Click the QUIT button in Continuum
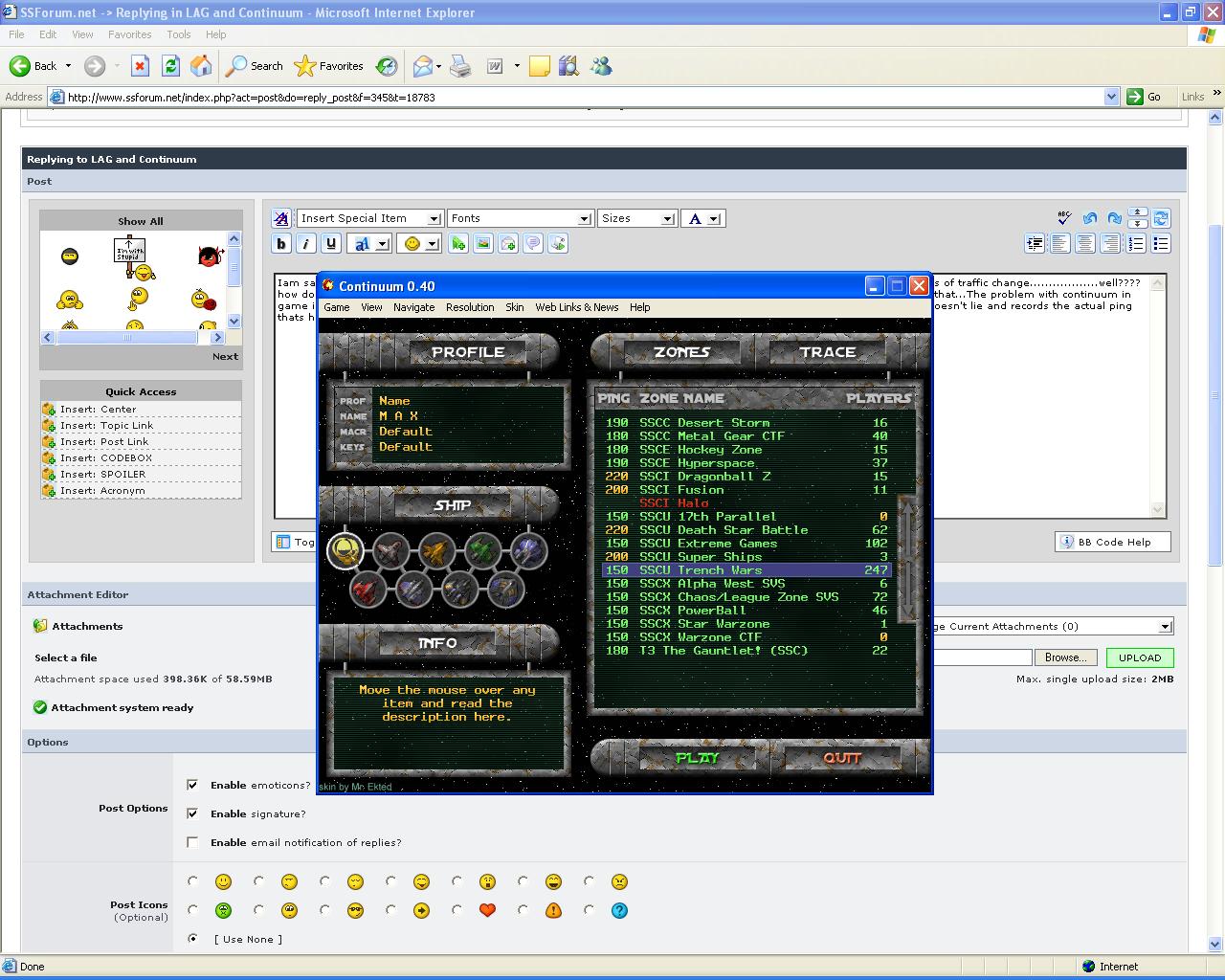Screen dimensions: 1225x980 [842, 757]
